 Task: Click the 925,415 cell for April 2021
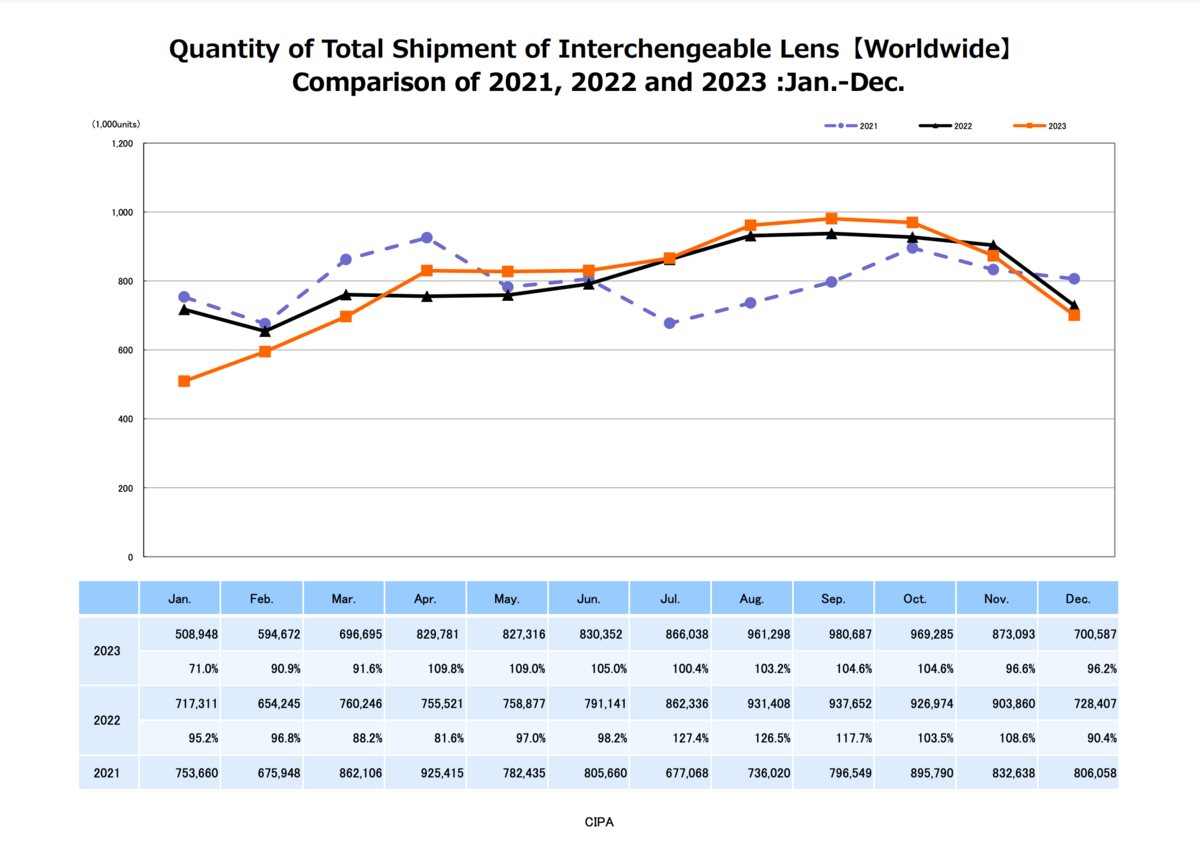425,773
